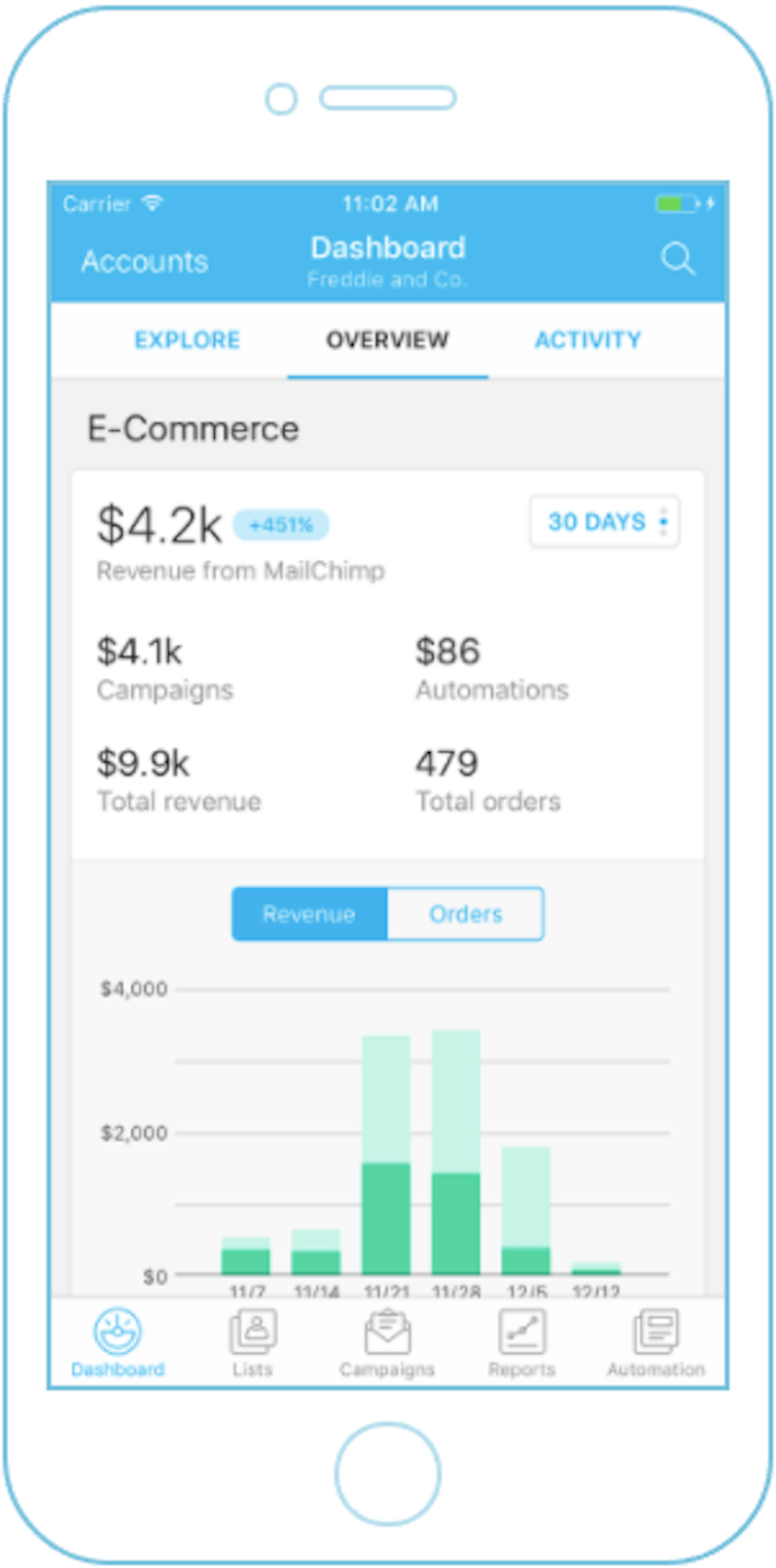View Reports via the graph icon

pos(522,1331)
